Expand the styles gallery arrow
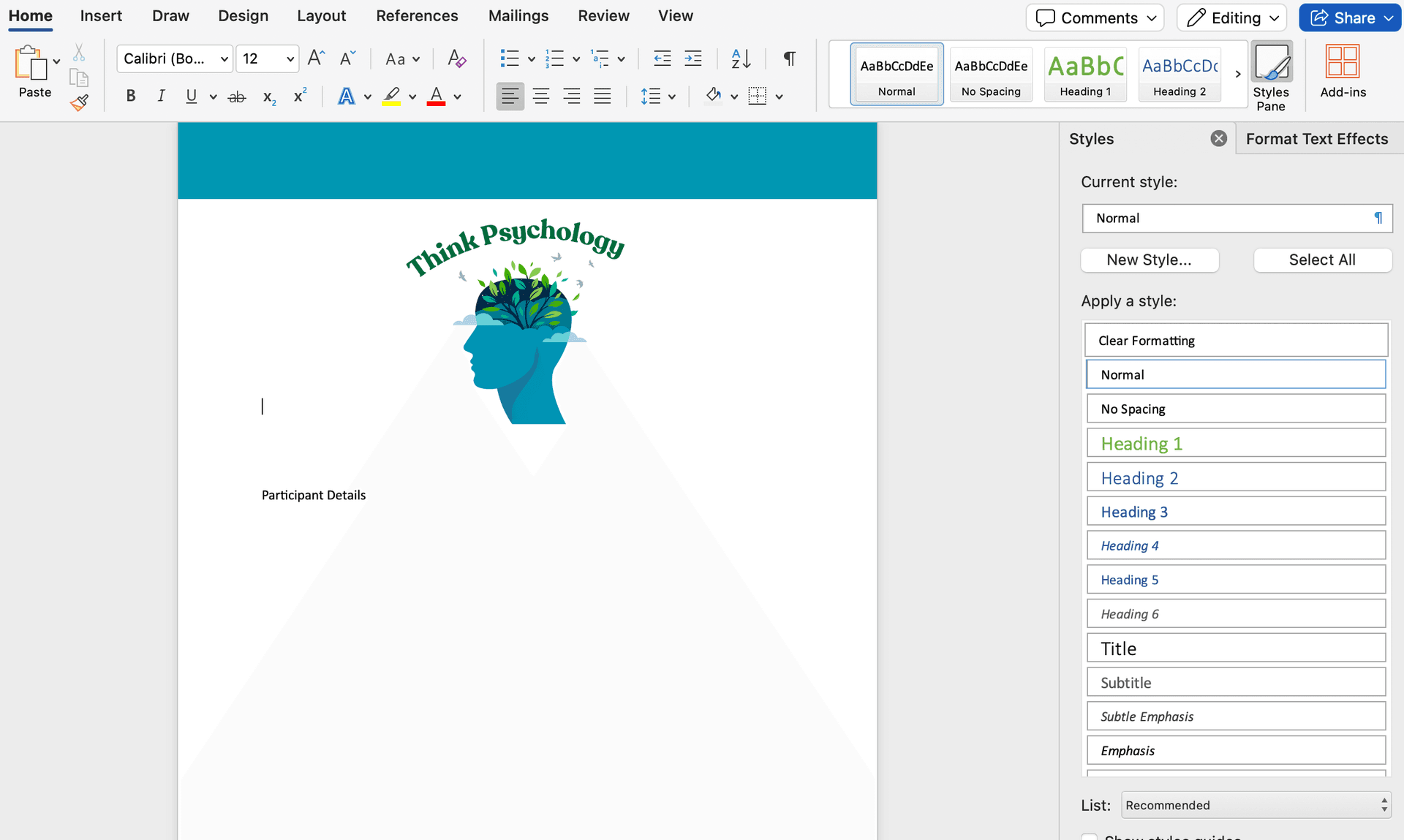The width and height of the screenshot is (1404, 840). (x=1237, y=74)
